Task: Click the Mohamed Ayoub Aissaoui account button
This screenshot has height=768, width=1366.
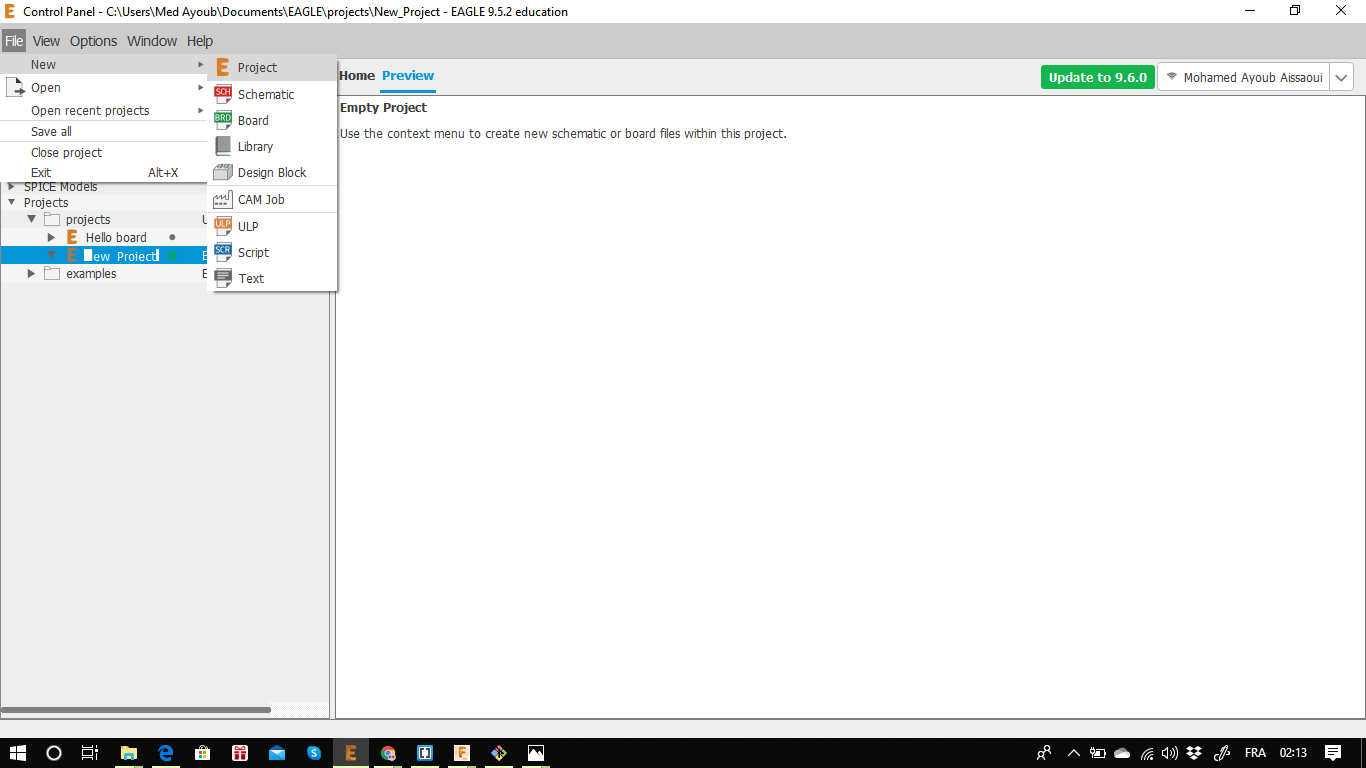Action: click(x=1244, y=77)
